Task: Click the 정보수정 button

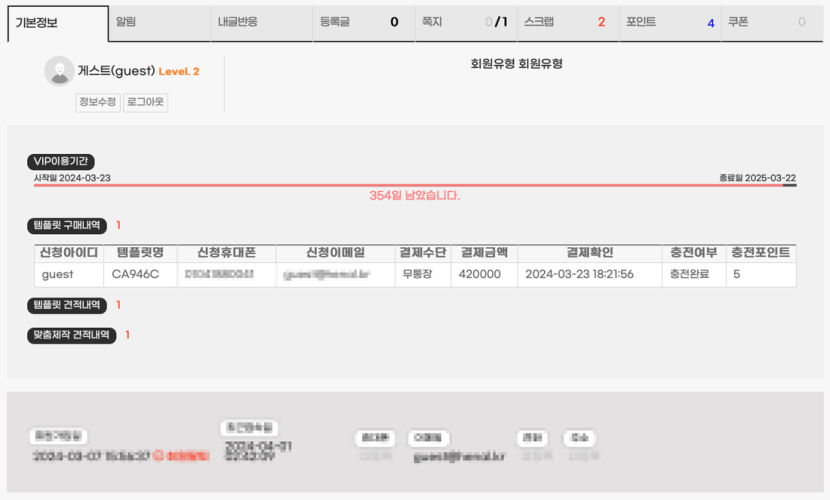Action: pyautogui.click(x=98, y=102)
